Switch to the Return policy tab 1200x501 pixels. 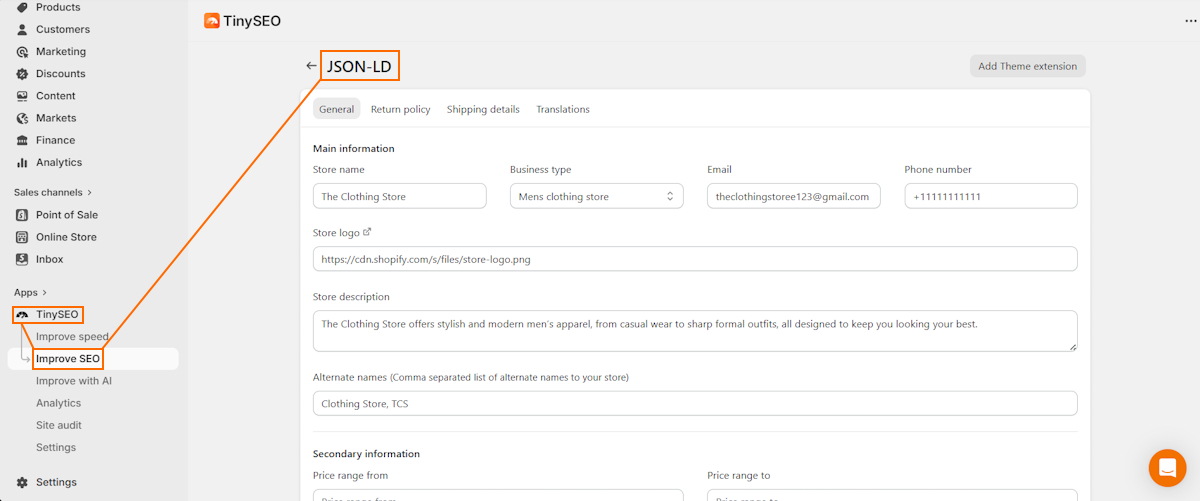click(400, 109)
